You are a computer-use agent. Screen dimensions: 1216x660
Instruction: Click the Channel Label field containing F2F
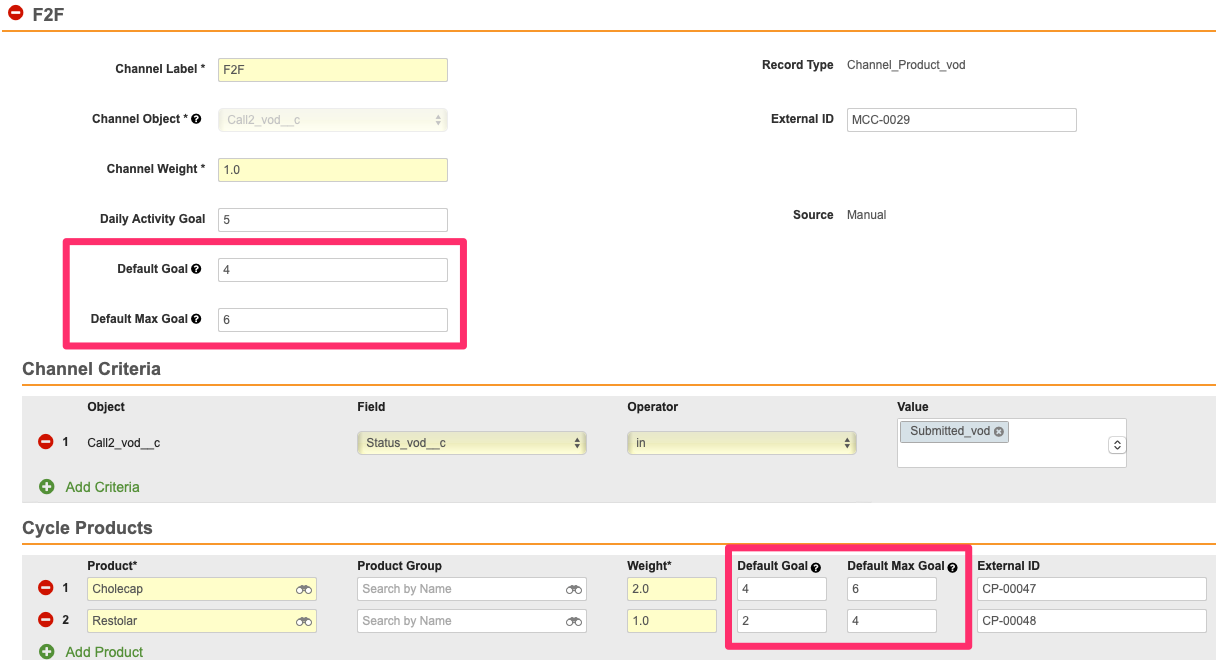click(x=332, y=70)
